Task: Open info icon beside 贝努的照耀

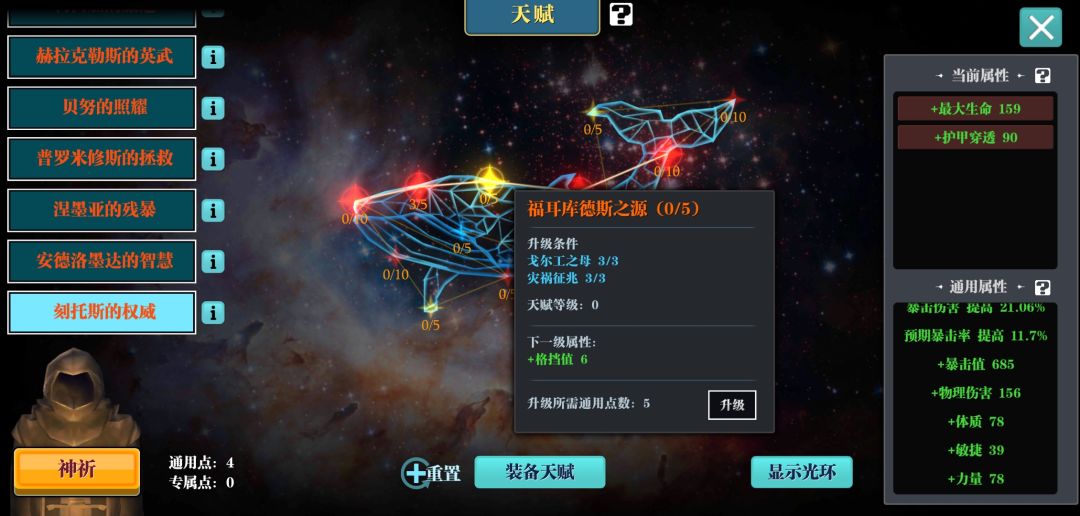Action: [213, 108]
